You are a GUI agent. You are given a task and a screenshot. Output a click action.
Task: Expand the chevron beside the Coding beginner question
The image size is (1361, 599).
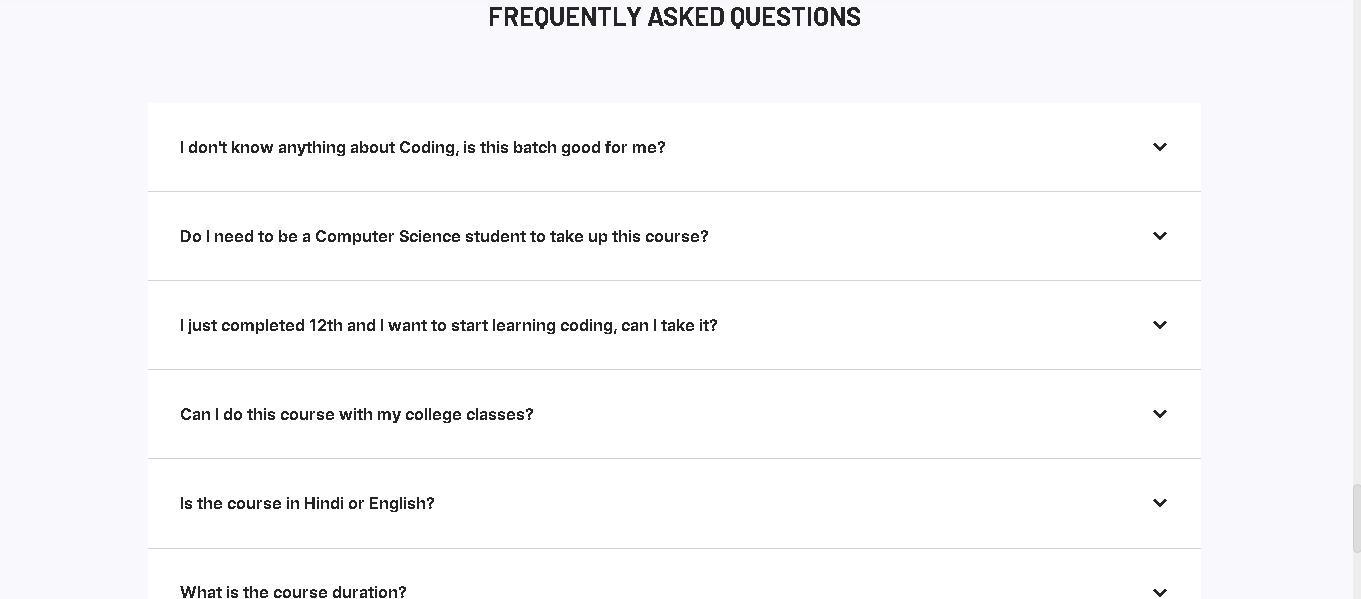pyautogui.click(x=1159, y=147)
